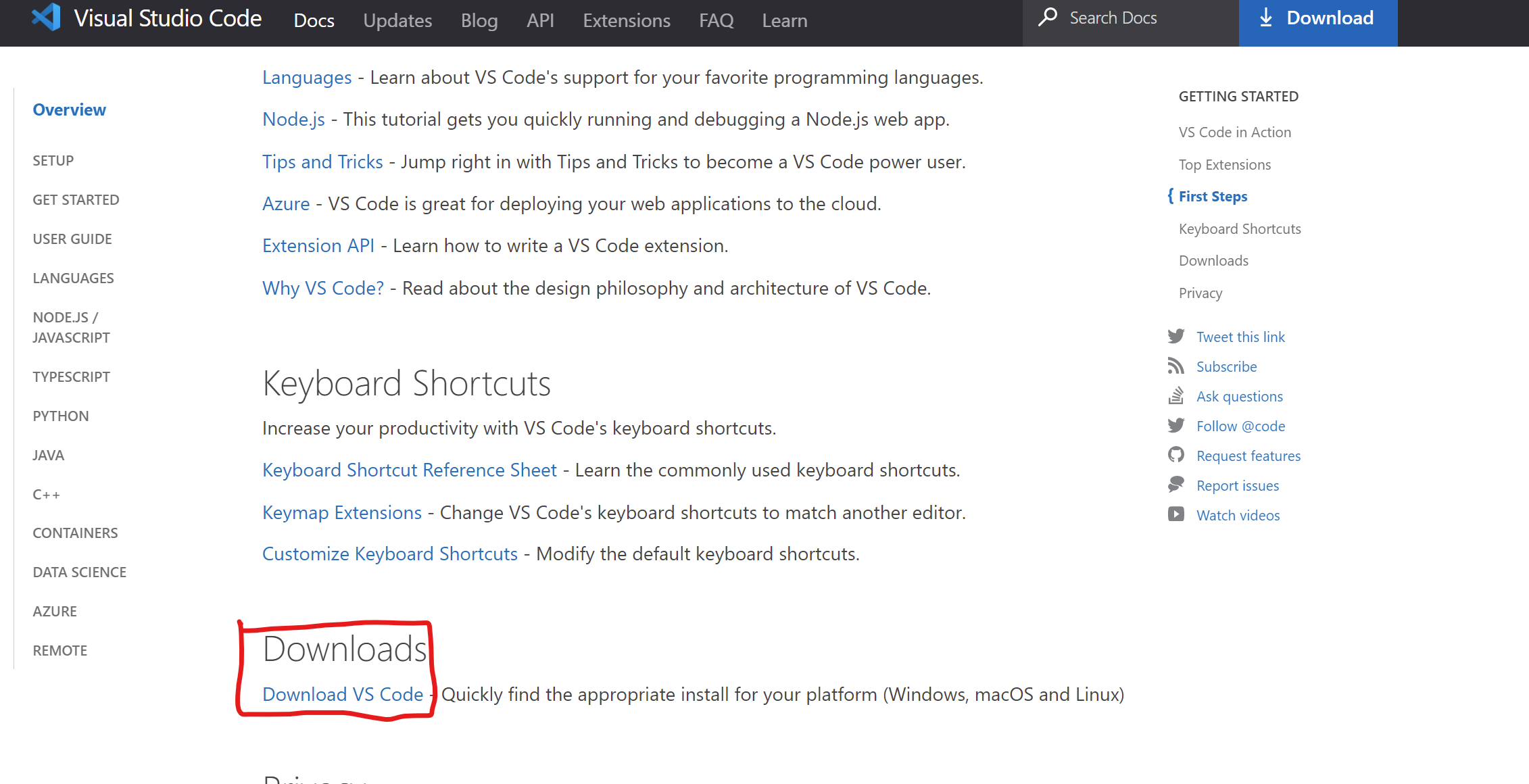Click the search magnifier icon
The height and width of the screenshot is (784, 1529).
pyautogui.click(x=1048, y=17)
